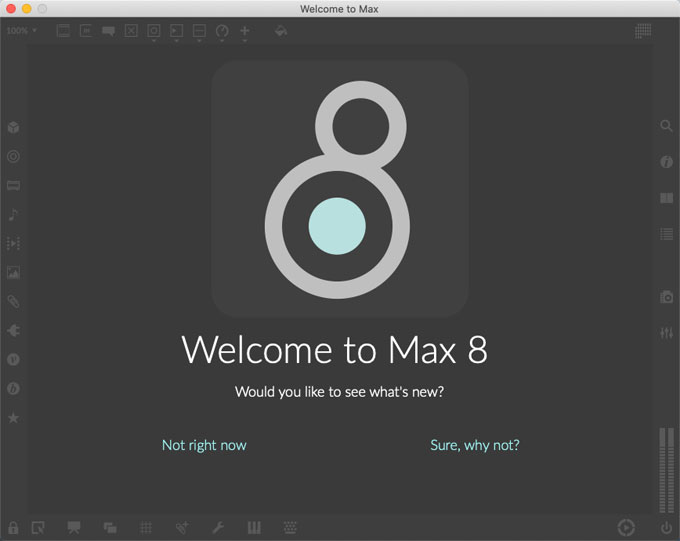Open the Objects browser cube icon
680x541 pixels.
pyautogui.click(x=14, y=128)
